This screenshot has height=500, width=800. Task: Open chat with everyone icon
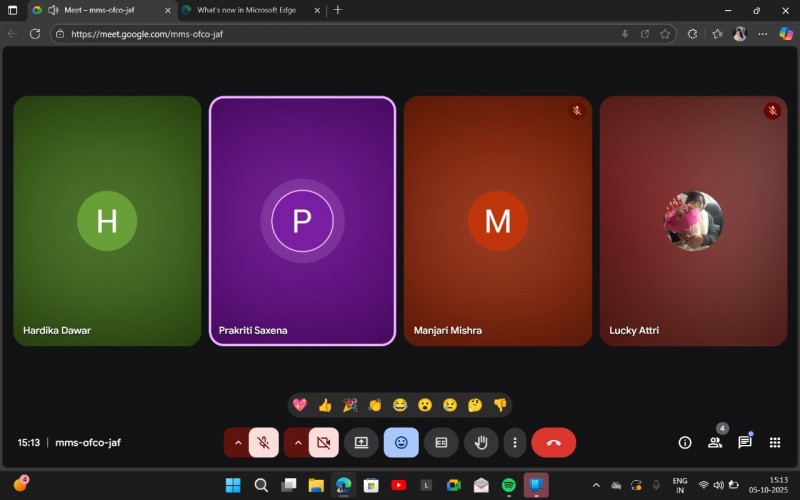pyautogui.click(x=745, y=442)
